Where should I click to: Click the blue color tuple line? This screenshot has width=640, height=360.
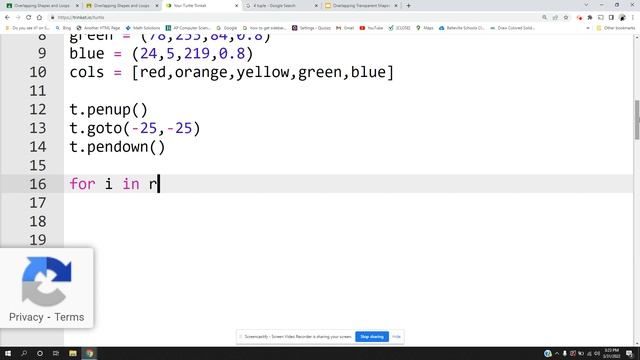161,53
